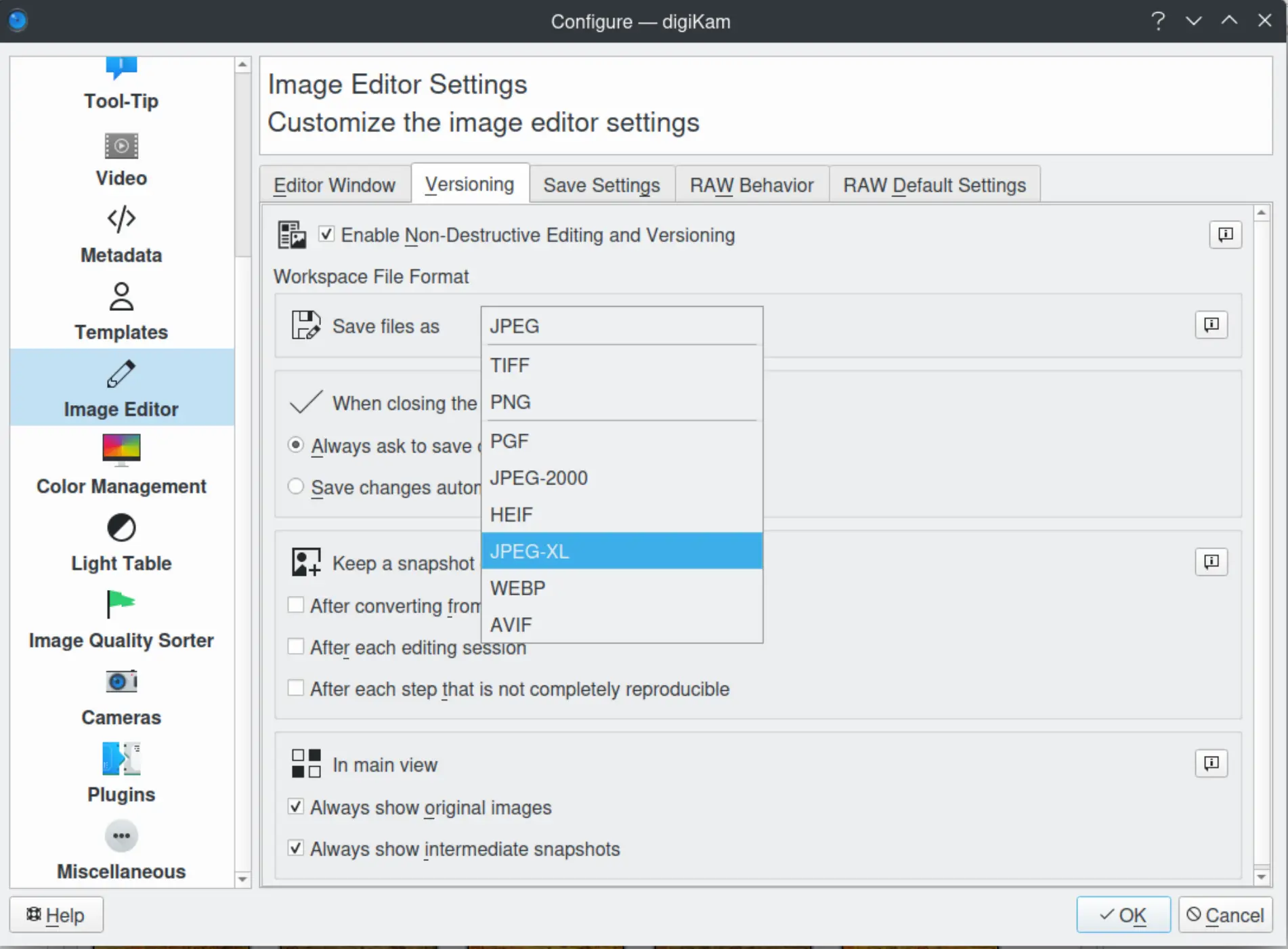Check After each editing session
This screenshot has height=949, width=1288.
[x=295, y=647]
